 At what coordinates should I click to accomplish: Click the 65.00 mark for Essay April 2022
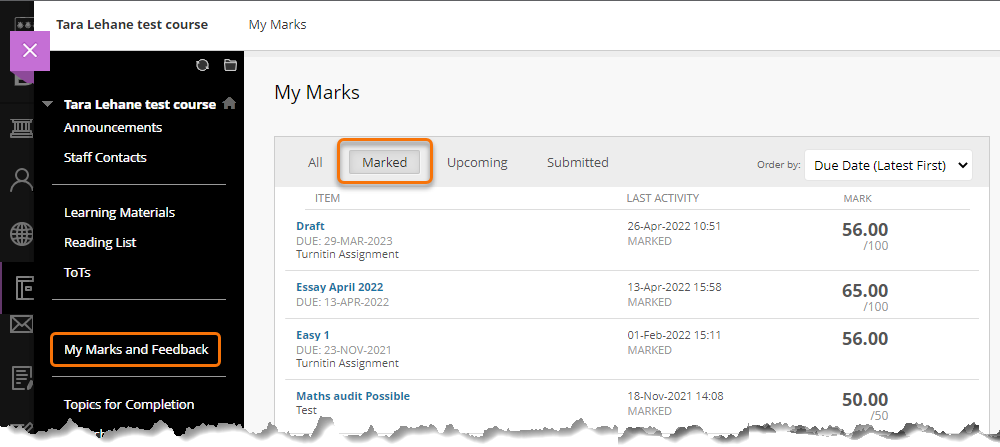pyautogui.click(x=865, y=291)
